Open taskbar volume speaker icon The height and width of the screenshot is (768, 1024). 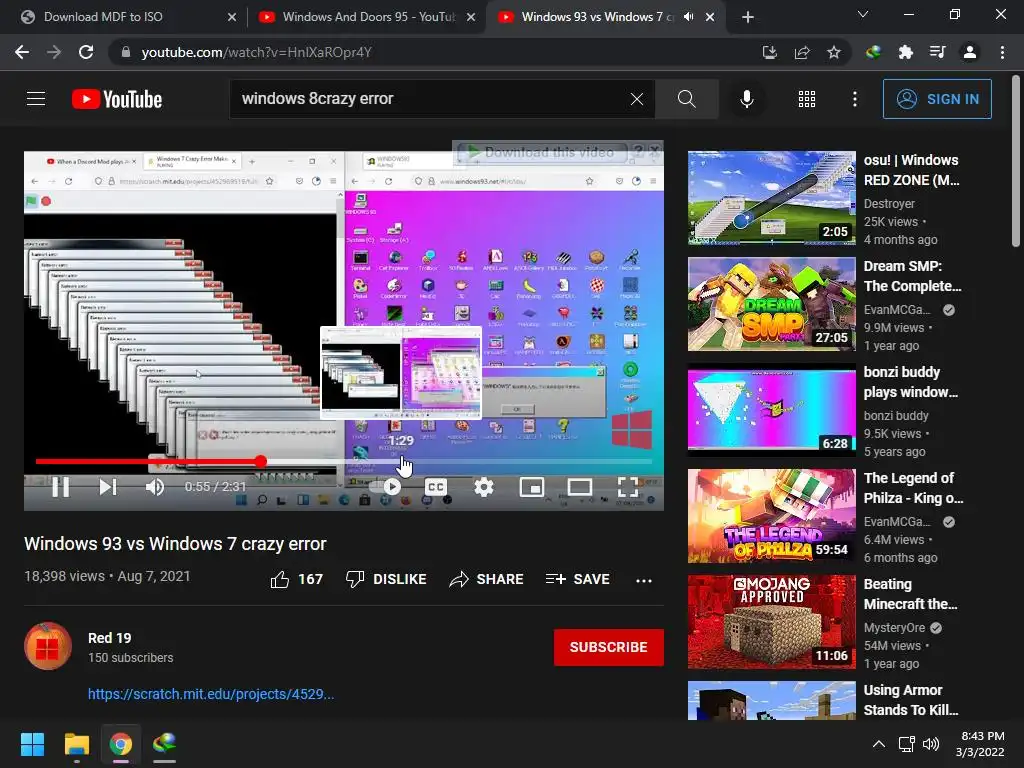click(x=931, y=744)
